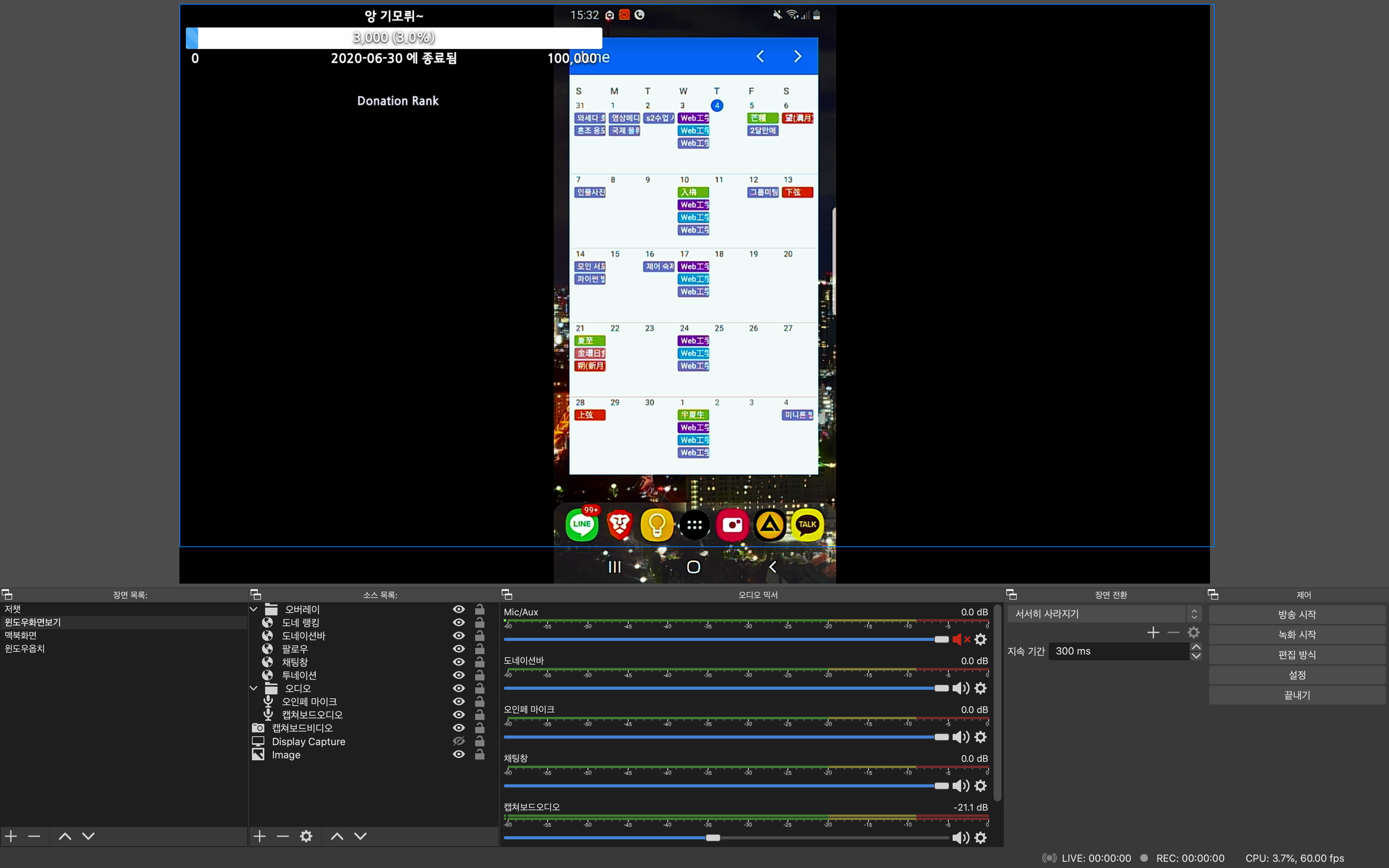Move selected source down with arrow
Image resolution: width=1389 pixels, height=868 pixels.
coord(360,837)
